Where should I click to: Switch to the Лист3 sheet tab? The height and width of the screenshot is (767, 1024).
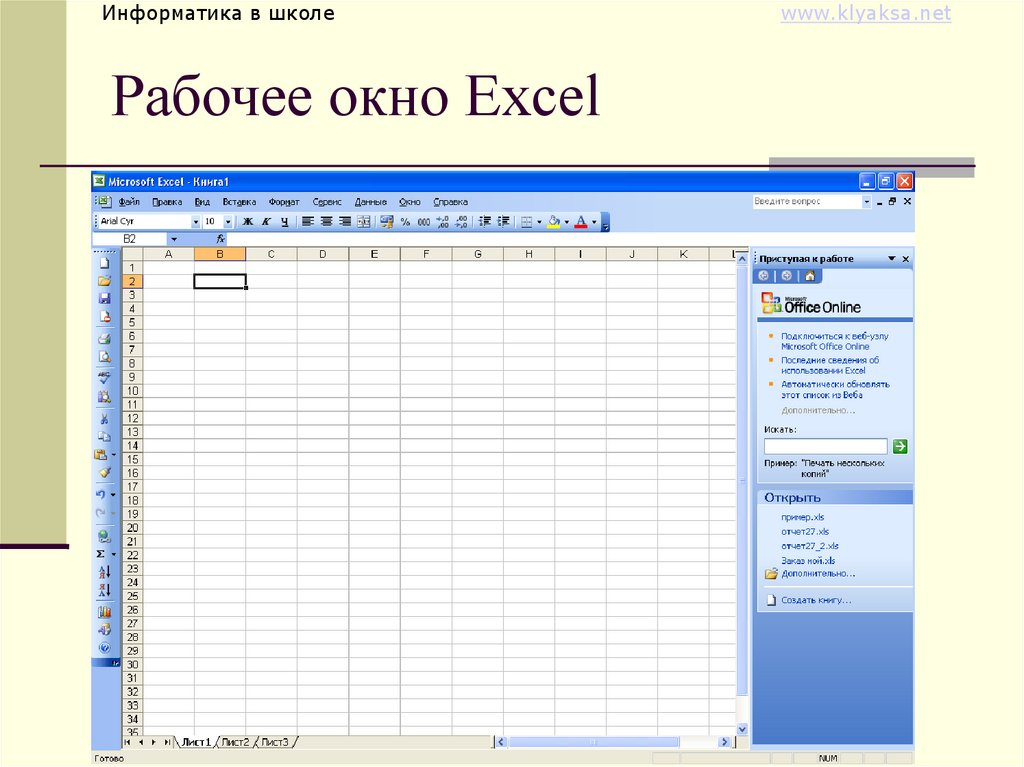(x=275, y=742)
